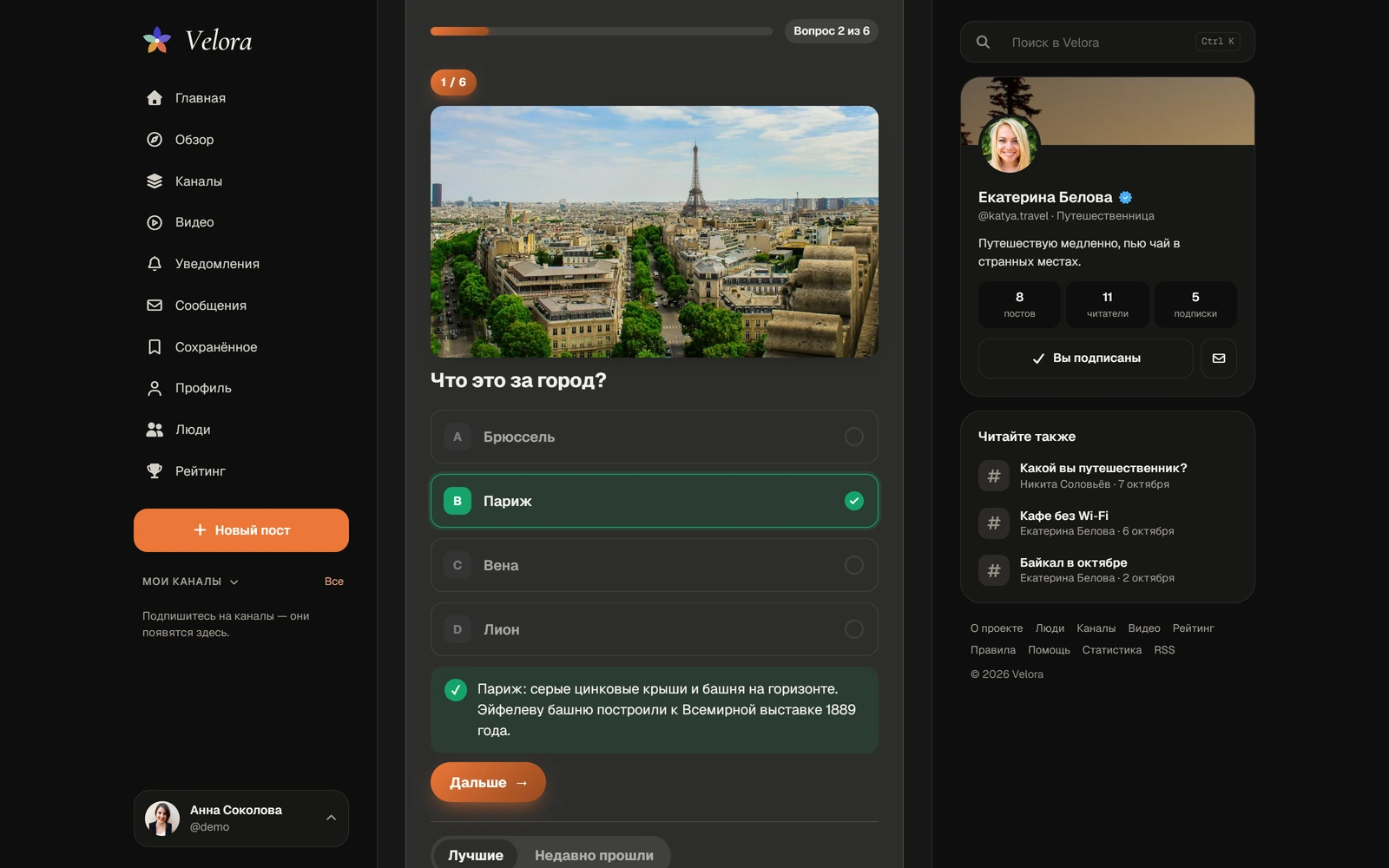This screenshot has height=868, width=1389.
Task: Open the Рейтинг trophy icon
Action: (155, 471)
